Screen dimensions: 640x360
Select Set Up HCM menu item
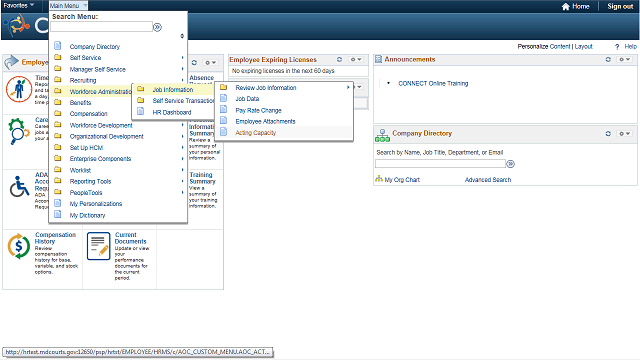pos(86,147)
